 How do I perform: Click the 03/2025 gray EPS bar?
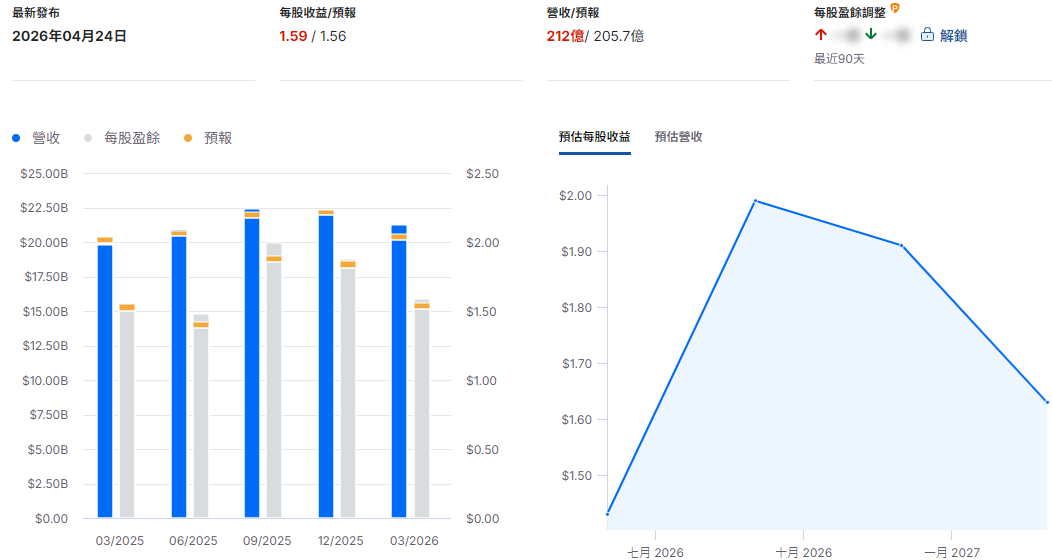coord(127,414)
